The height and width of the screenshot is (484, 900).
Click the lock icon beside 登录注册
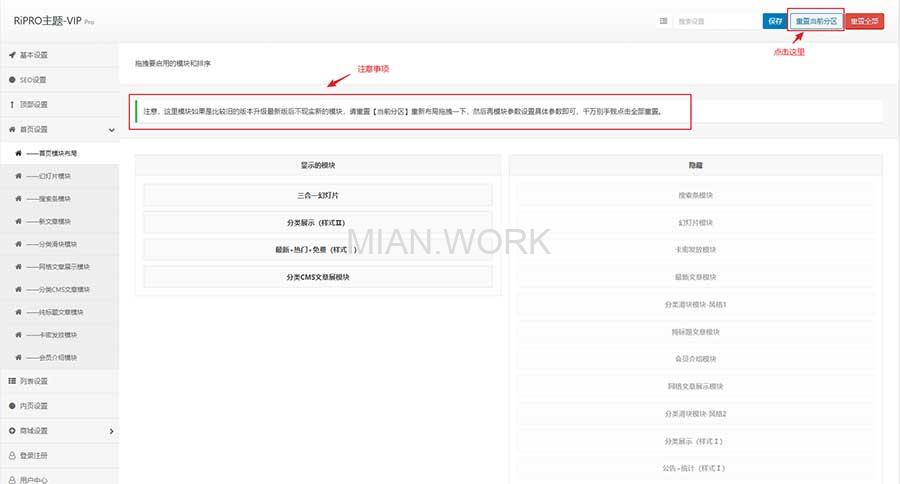click(x=12, y=455)
